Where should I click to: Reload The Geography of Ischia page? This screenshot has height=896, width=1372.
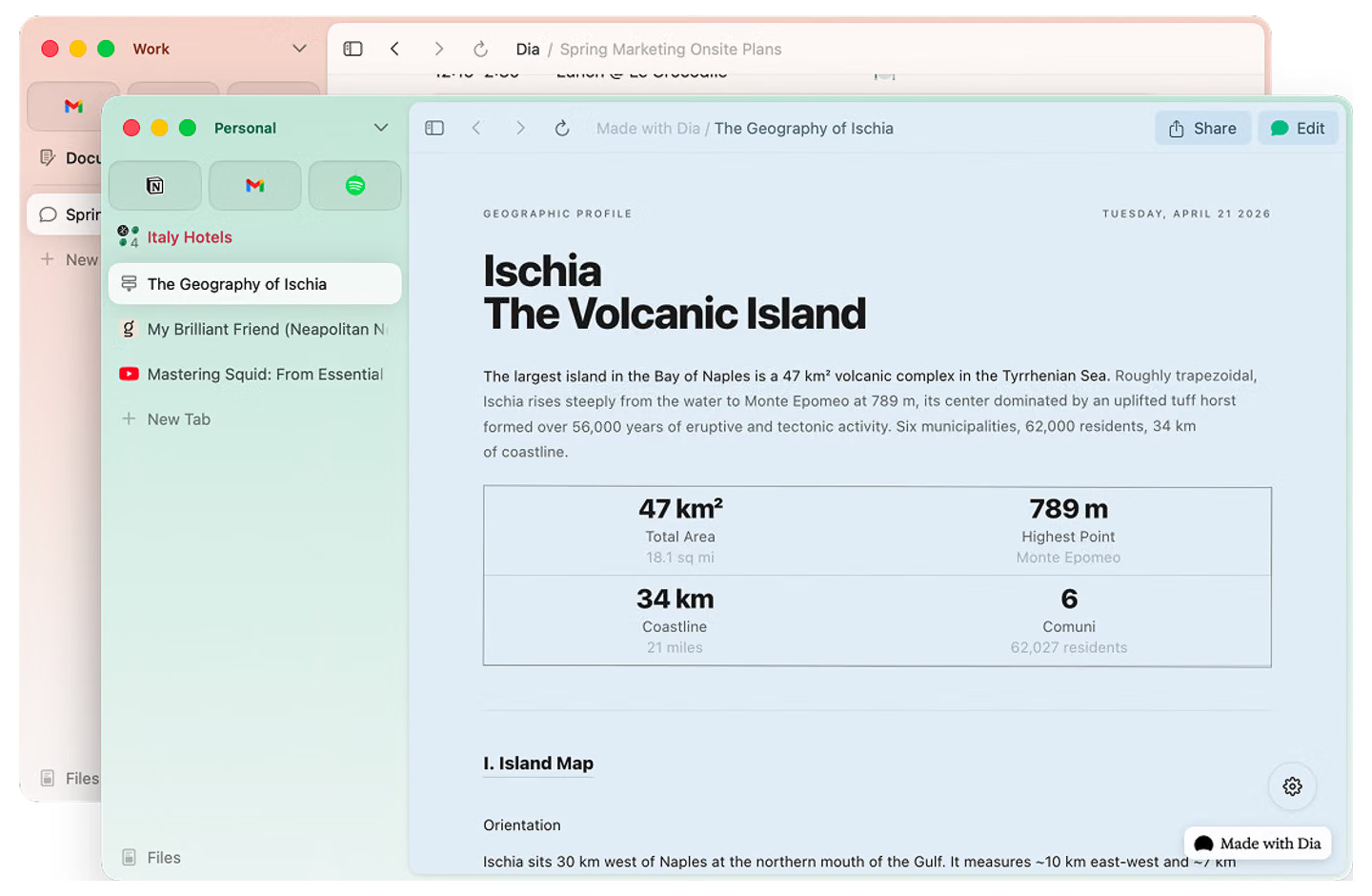coord(562,128)
